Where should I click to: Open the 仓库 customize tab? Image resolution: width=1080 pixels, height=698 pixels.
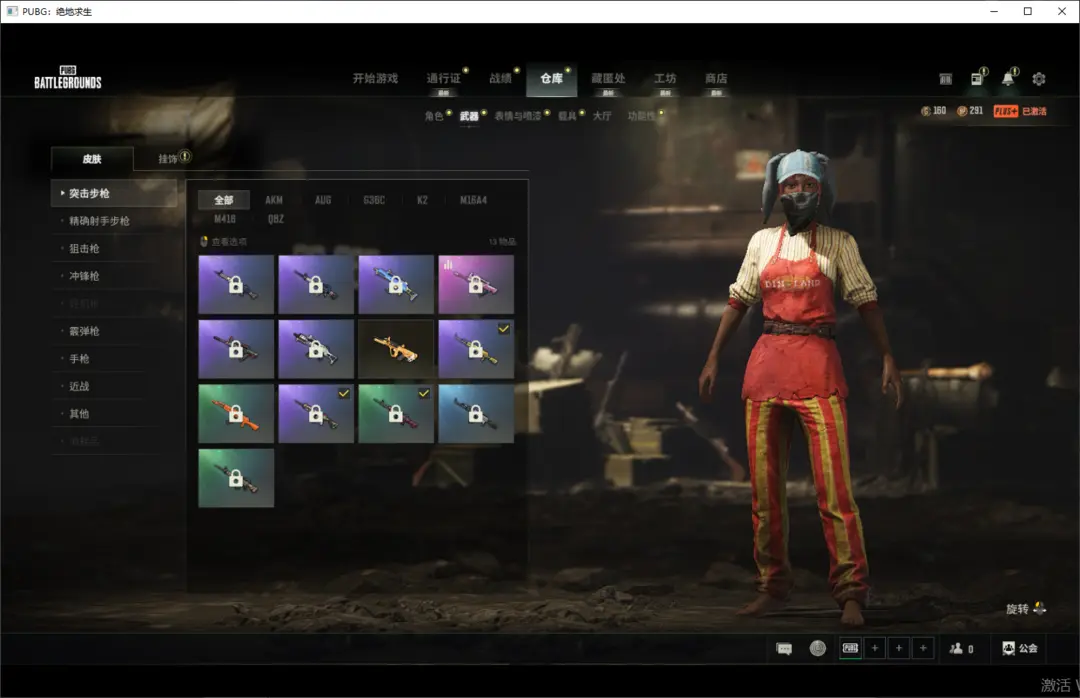[552, 79]
